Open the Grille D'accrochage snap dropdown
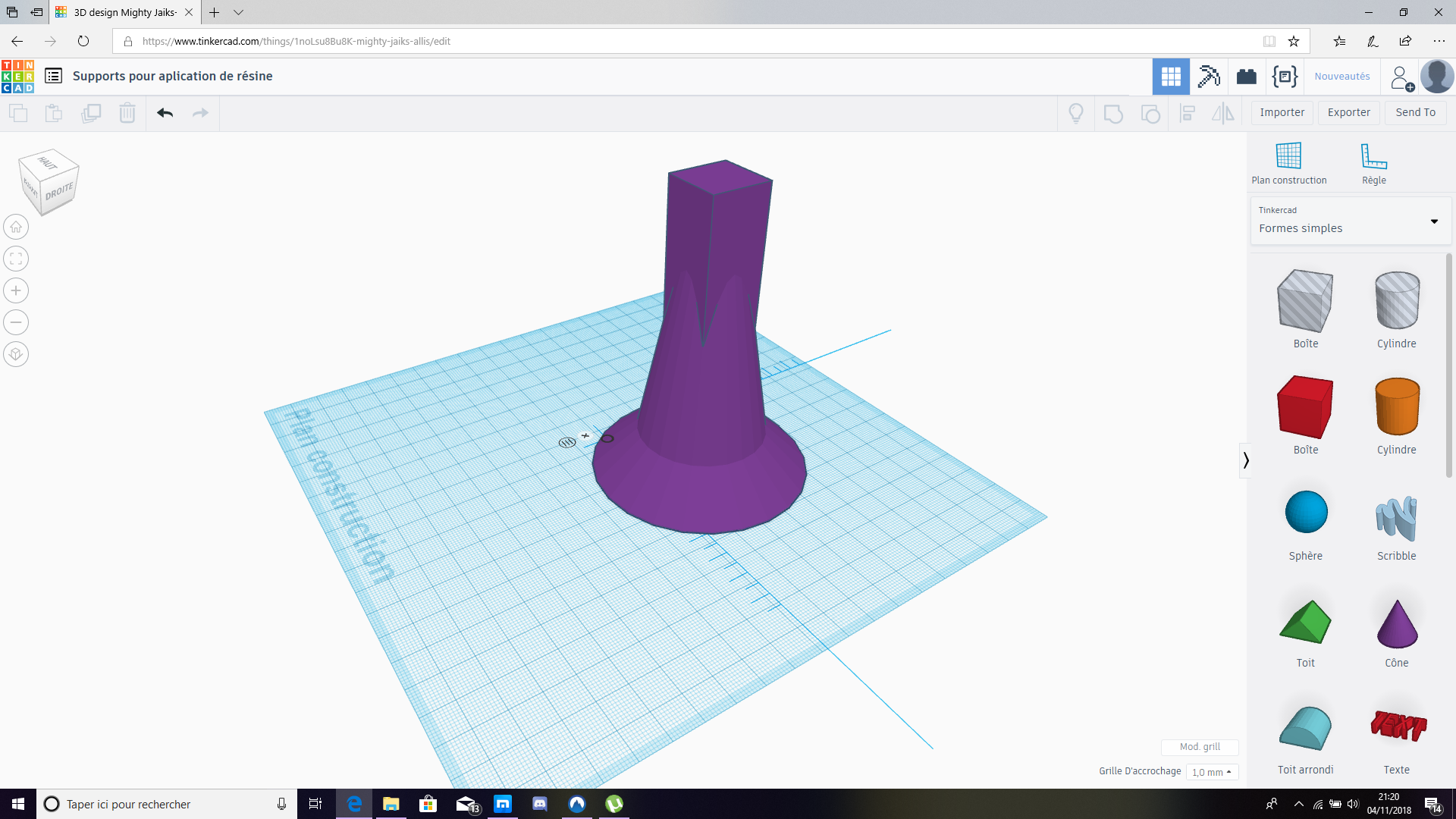The height and width of the screenshot is (819, 1456). click(1211, 772)
